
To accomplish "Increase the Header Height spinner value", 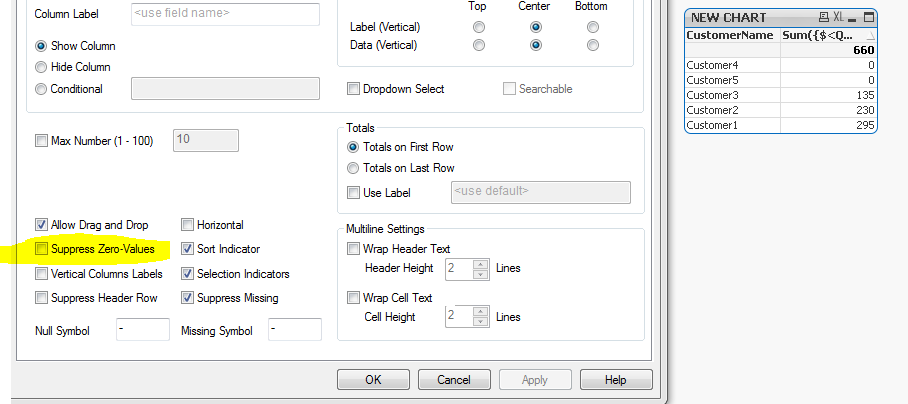I will coord(481,263).
